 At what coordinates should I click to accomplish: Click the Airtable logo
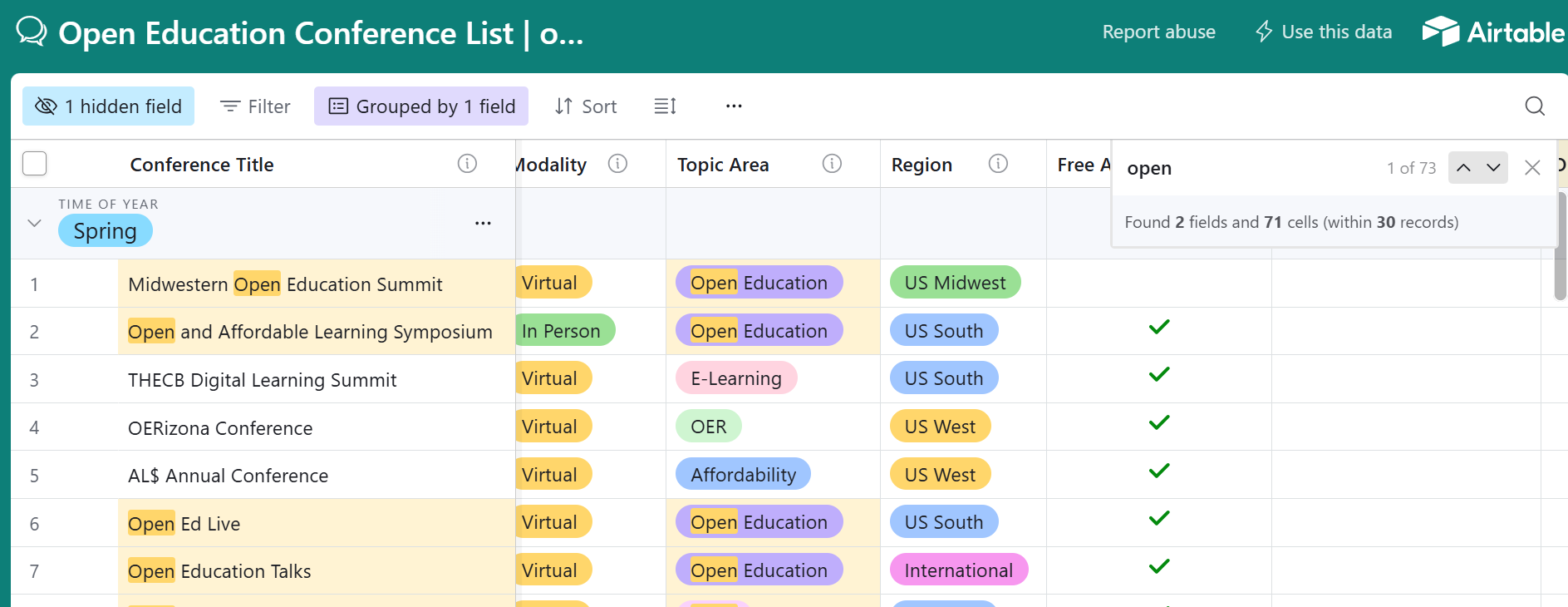tap(1493, 32)
